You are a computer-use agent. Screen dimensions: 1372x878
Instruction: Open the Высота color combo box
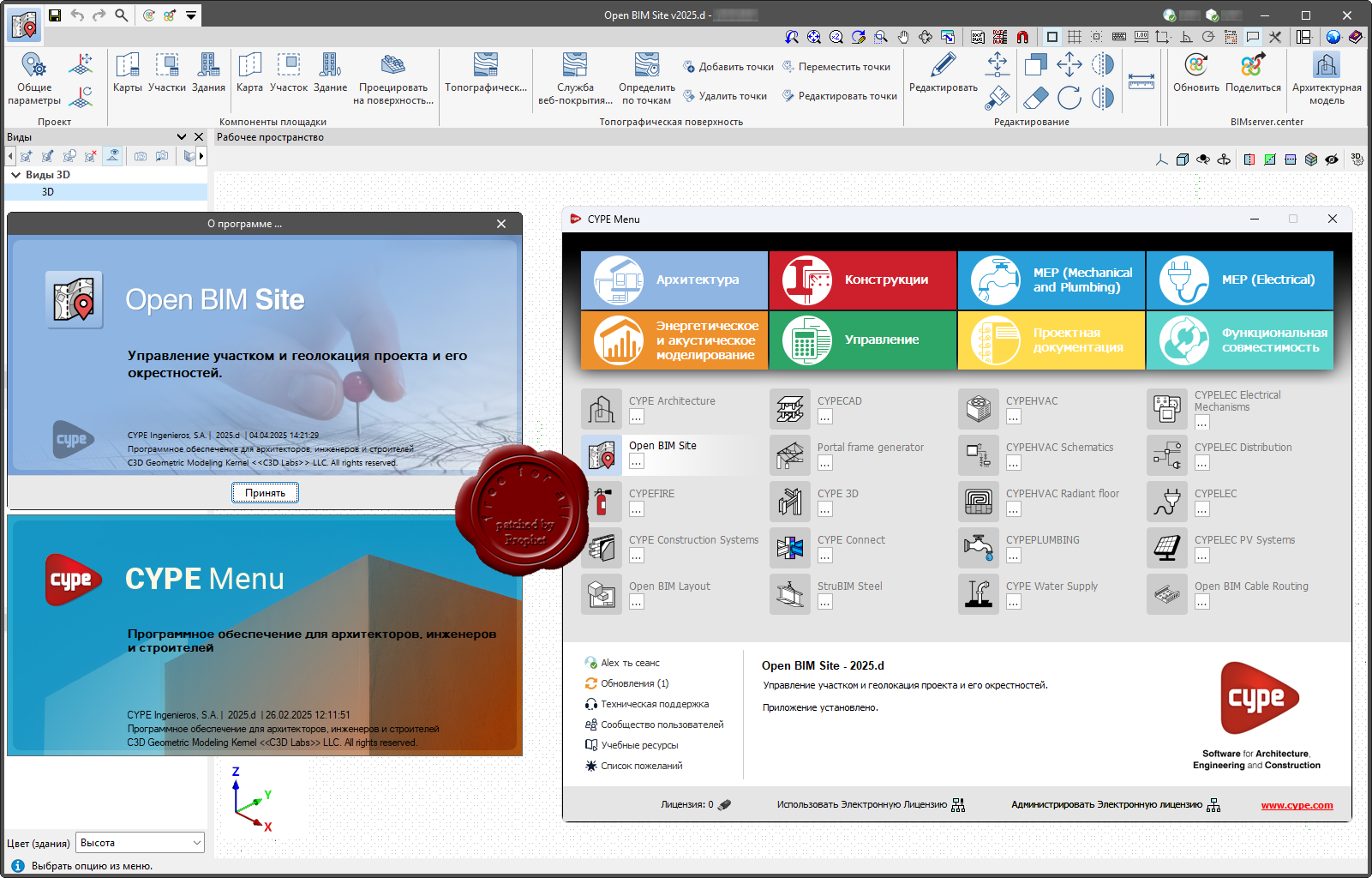[140, 843]
